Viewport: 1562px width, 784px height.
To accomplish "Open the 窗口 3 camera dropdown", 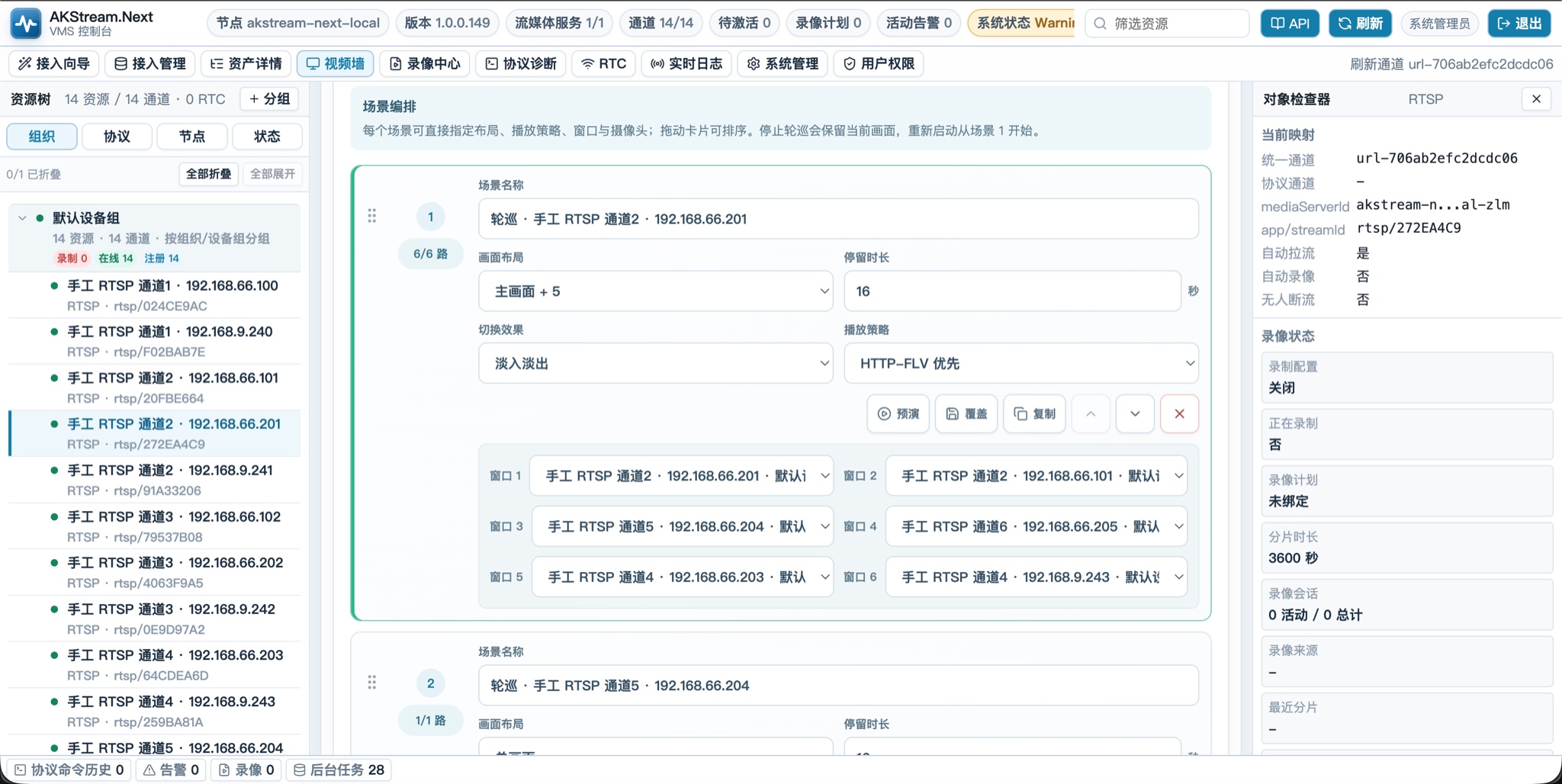I will click(x=682, y=526).
